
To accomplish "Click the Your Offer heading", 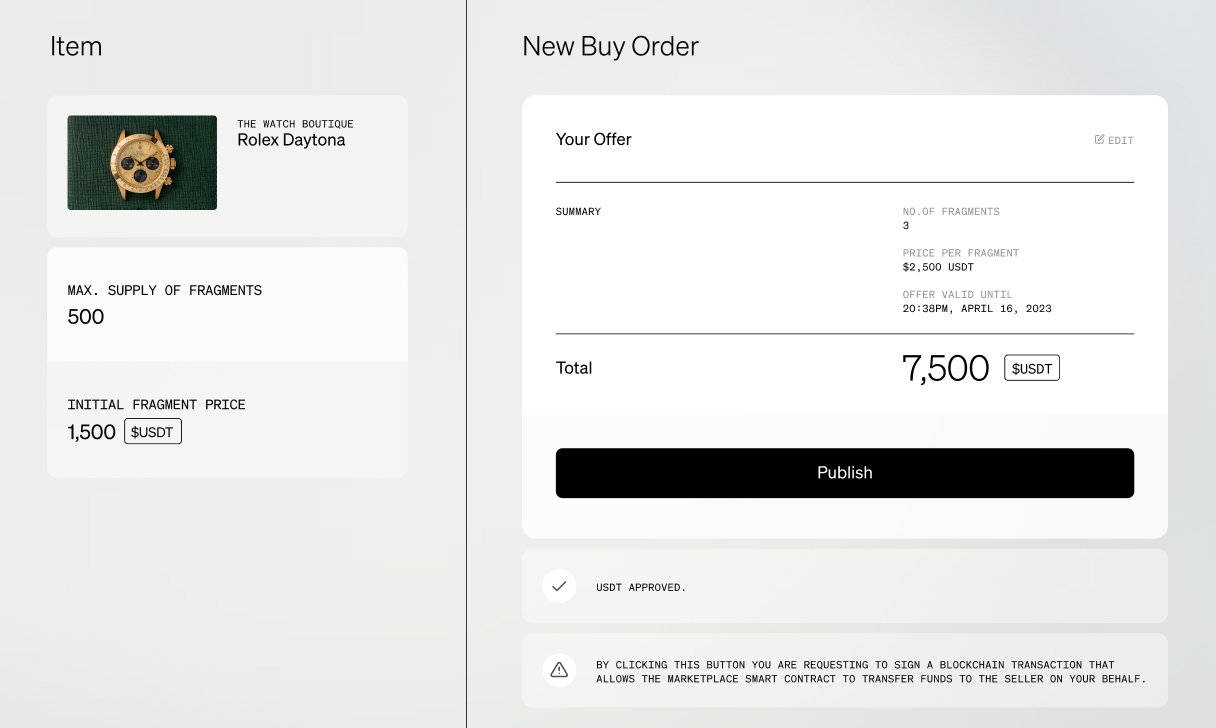I will [594, 140].
